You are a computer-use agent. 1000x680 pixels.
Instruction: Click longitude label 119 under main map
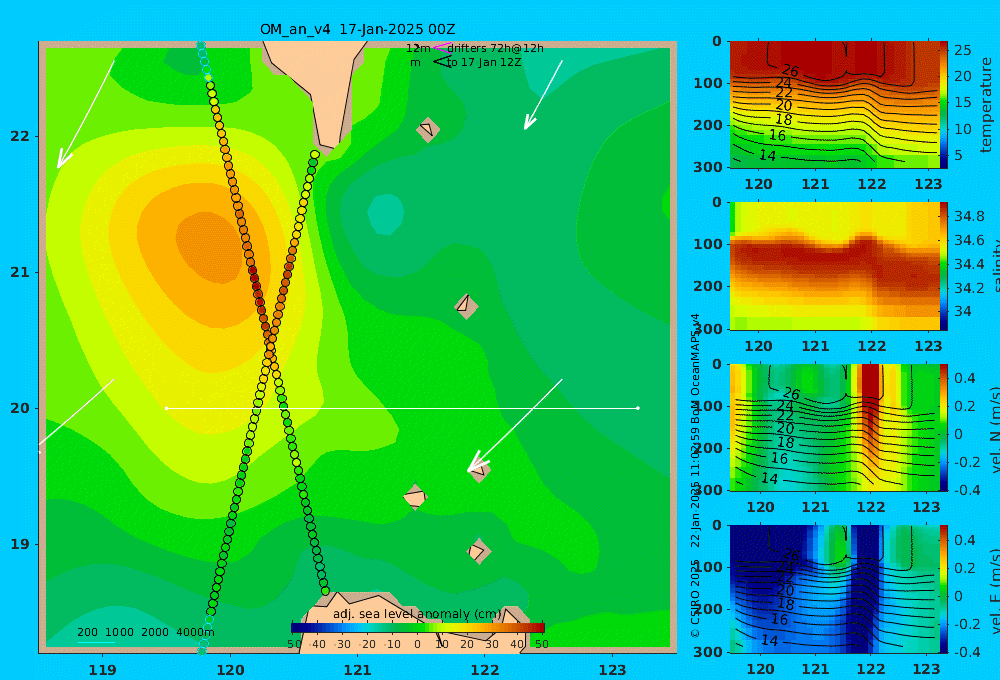(103, 670)
